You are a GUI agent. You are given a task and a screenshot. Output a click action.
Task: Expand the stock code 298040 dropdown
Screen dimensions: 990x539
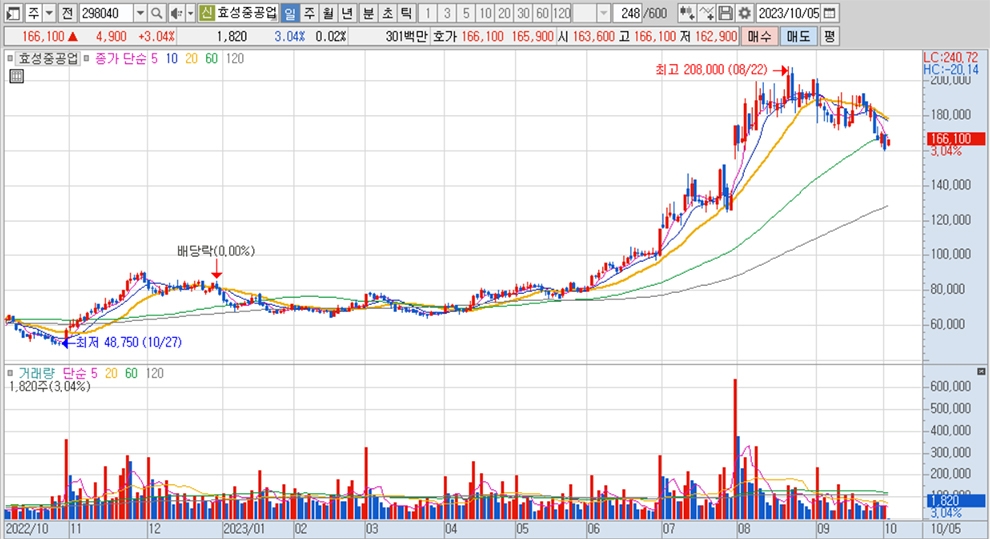[140, 13]
